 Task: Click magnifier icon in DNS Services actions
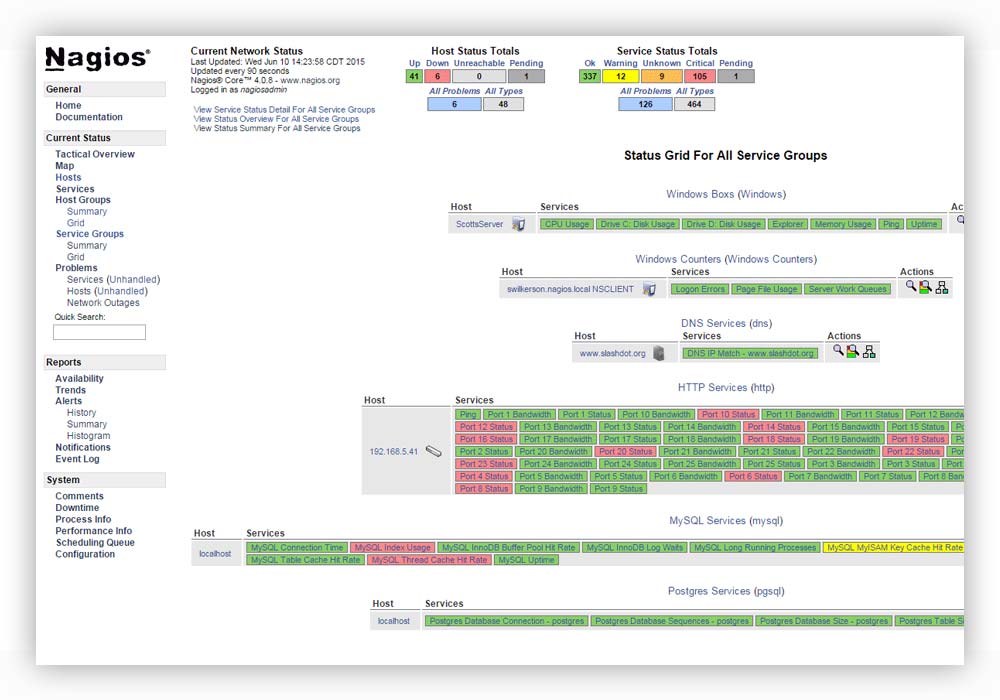838,351
